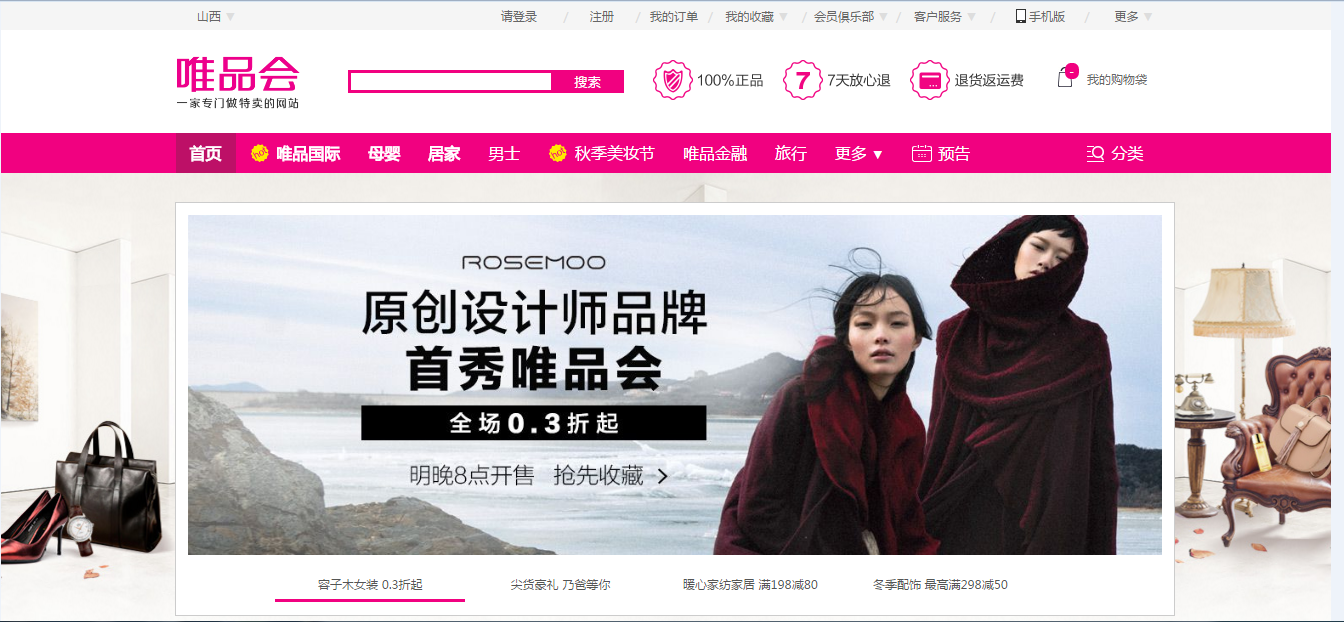Open the 母婴 navigation tab
This screenshot has height=622, width=1344.
tap(384, 154)
